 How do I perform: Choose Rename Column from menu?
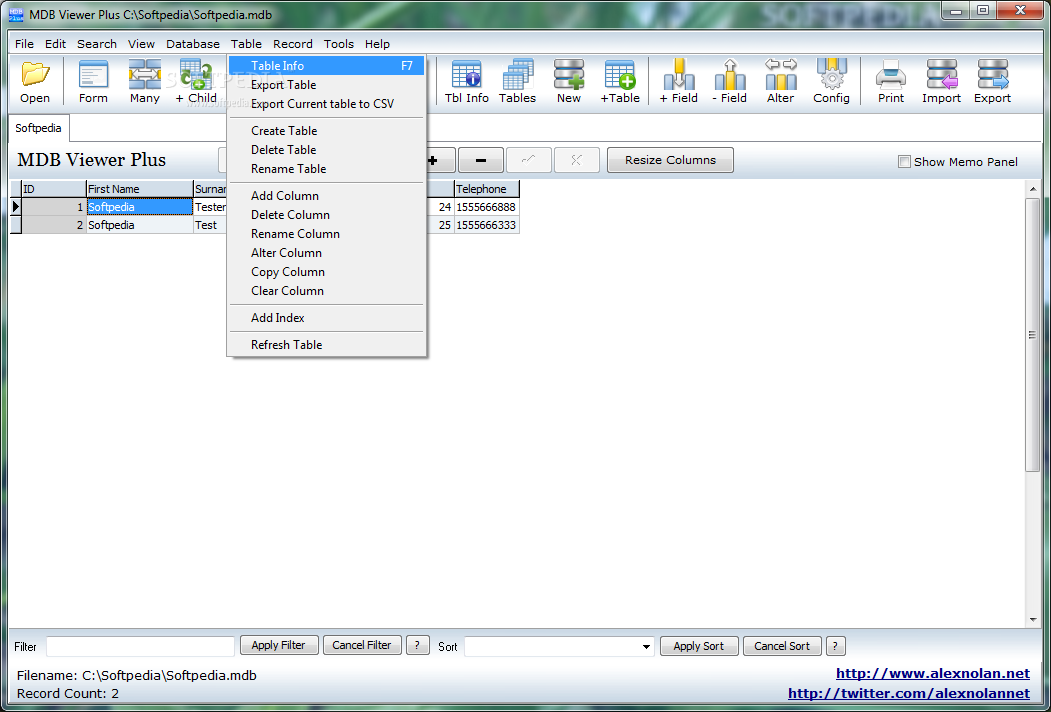coord(326,234)
